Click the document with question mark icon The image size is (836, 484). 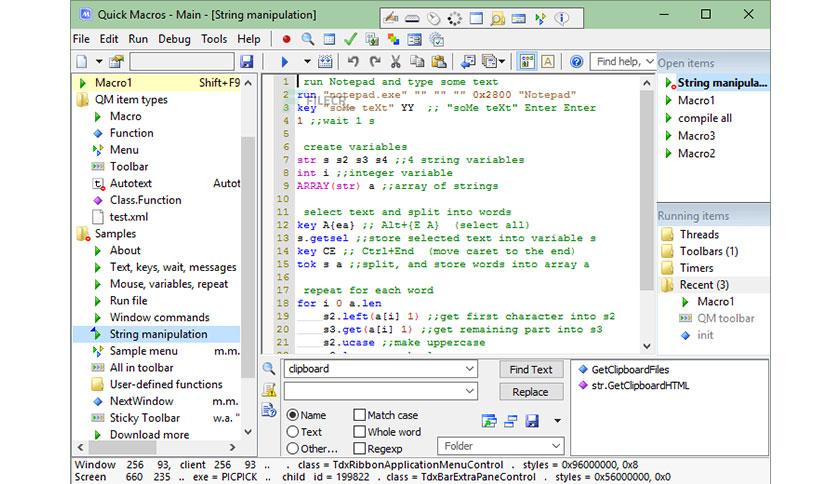[269, 410]
